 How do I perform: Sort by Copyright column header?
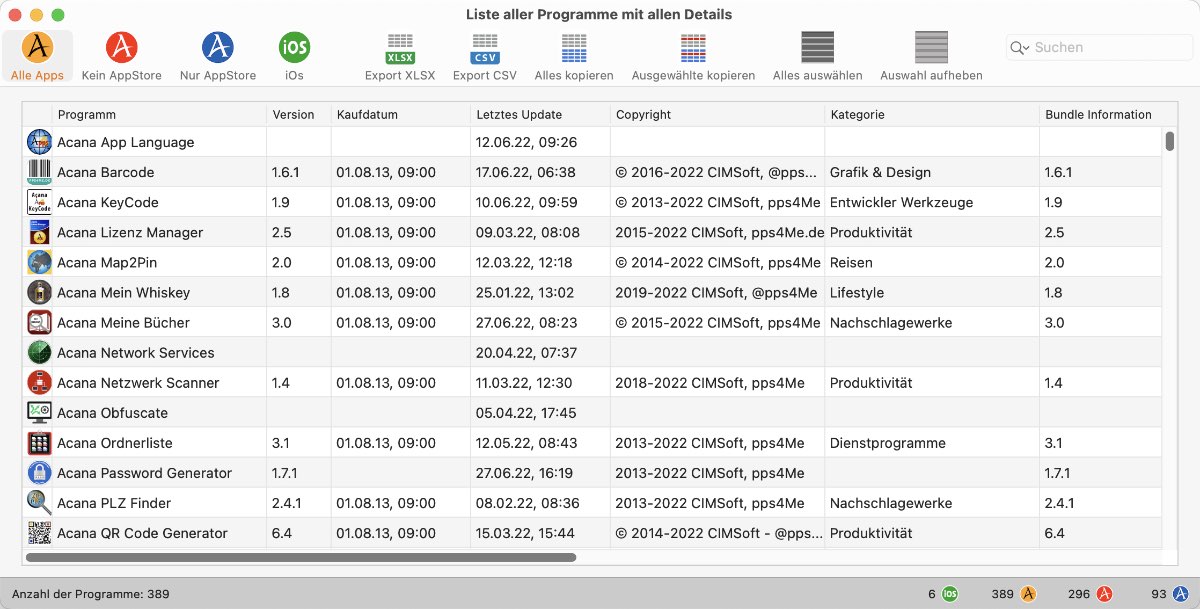[718, 114]
